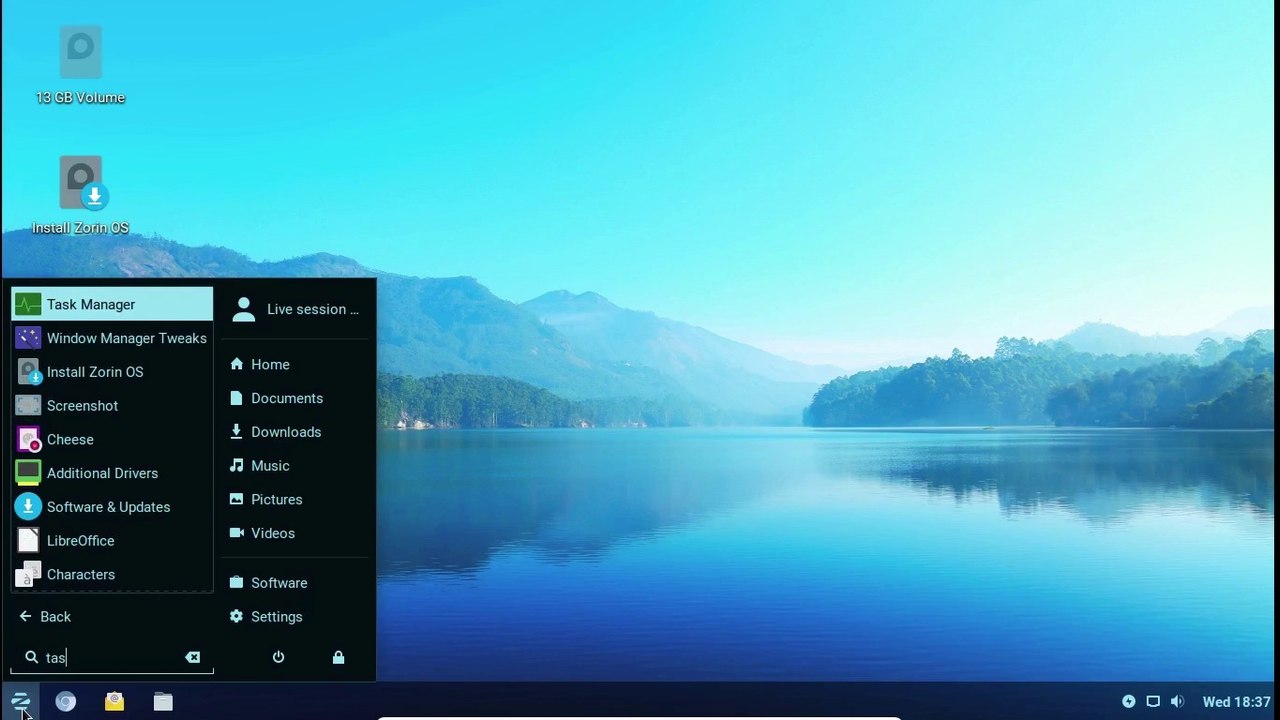Open Additional Drivers
The height and width of the screenshot is (720, 1280).
point(112,473)
